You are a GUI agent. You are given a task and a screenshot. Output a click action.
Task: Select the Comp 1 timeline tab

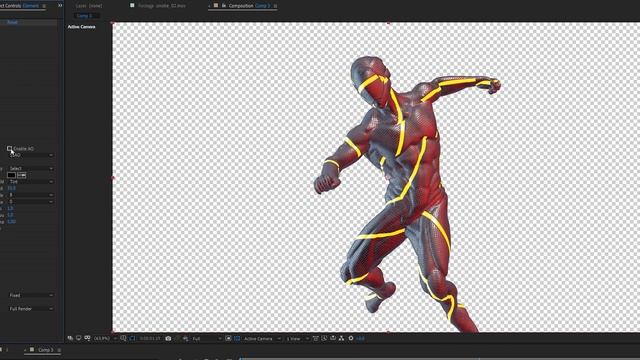click(45, 350)
